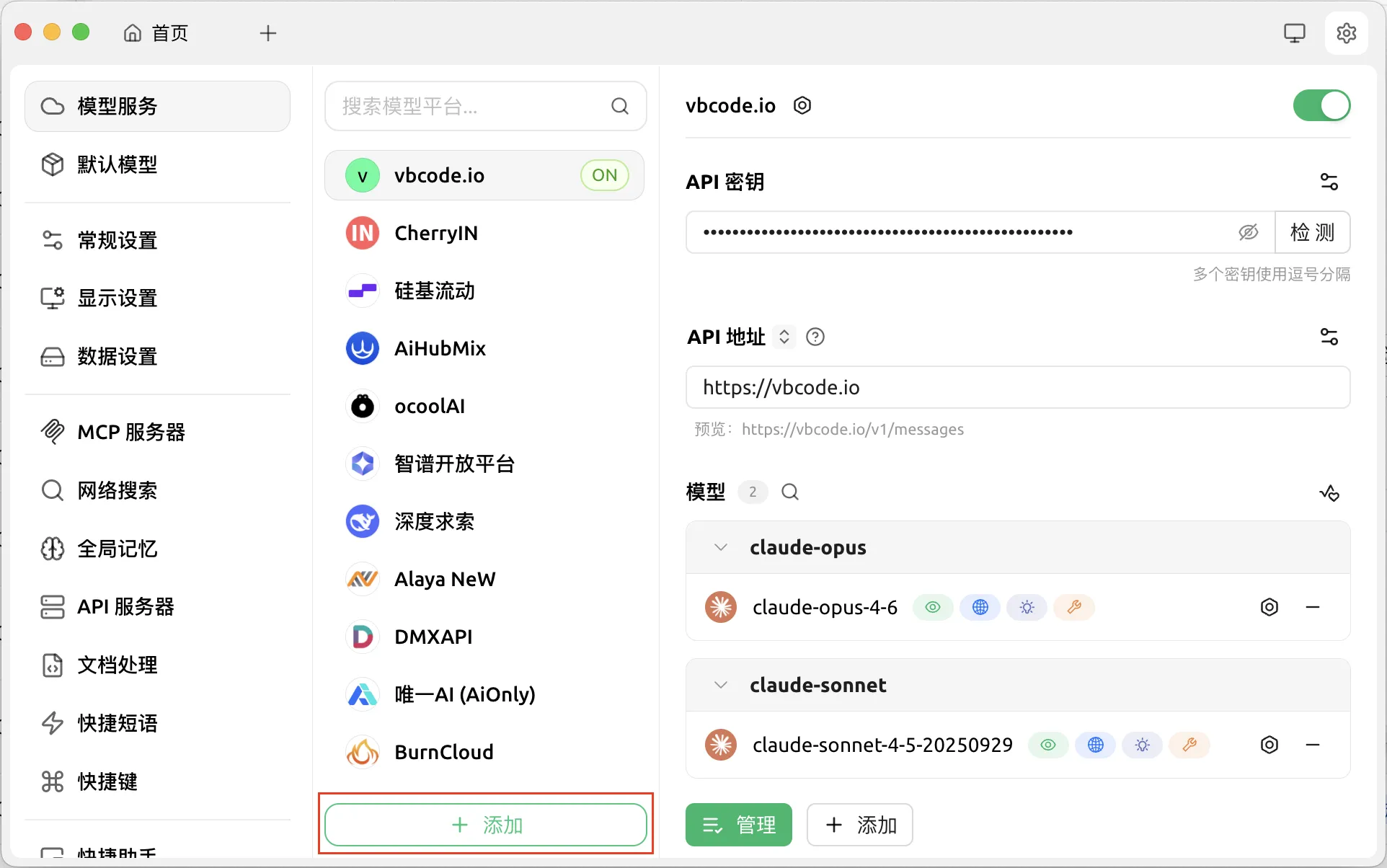The width and height of the screenshot is (1387, 868).
Task: Open 常规设置 page
Action: [157, 240]
